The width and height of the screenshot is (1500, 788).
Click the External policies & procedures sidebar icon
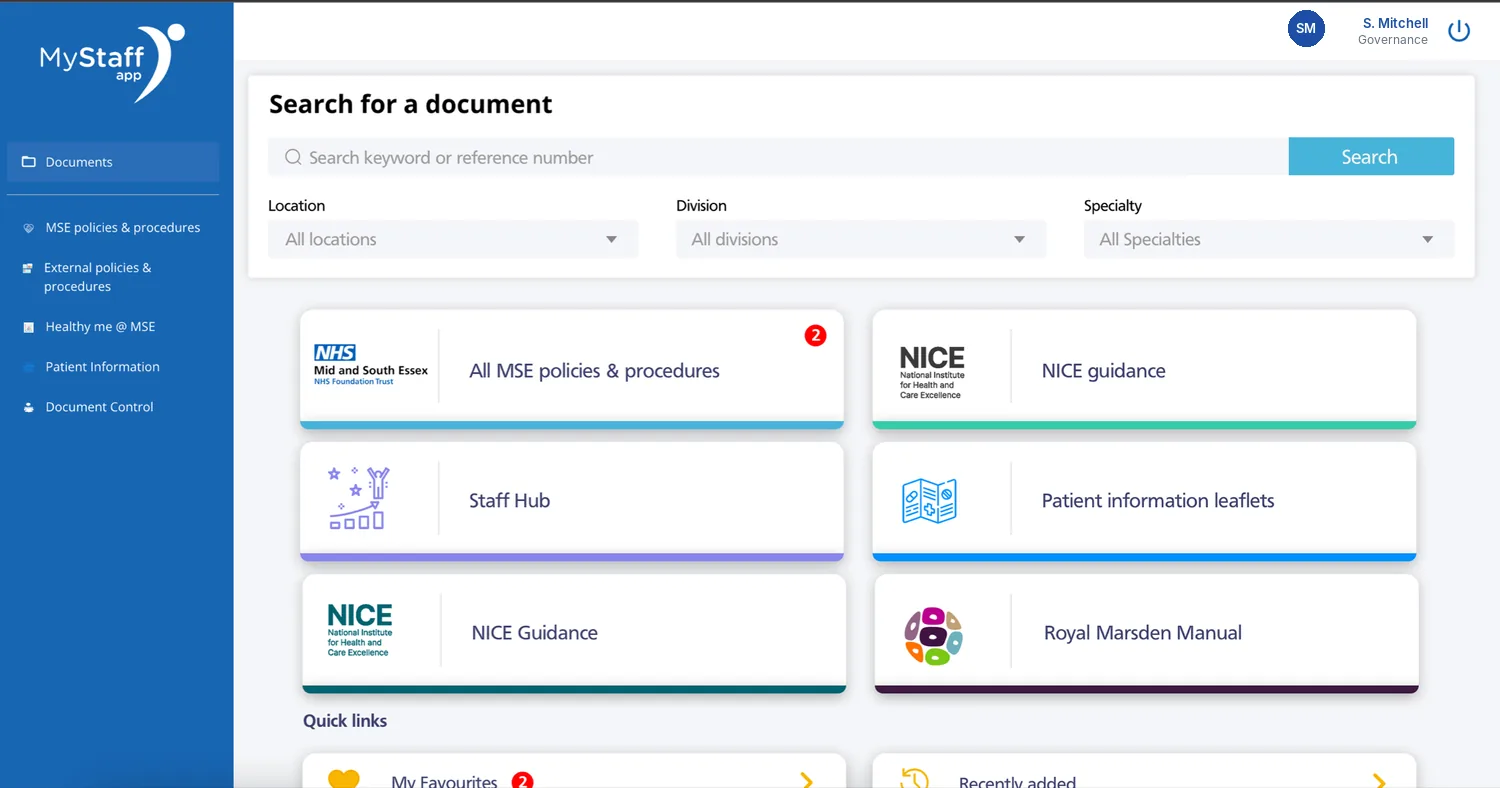tap(28, 268)
